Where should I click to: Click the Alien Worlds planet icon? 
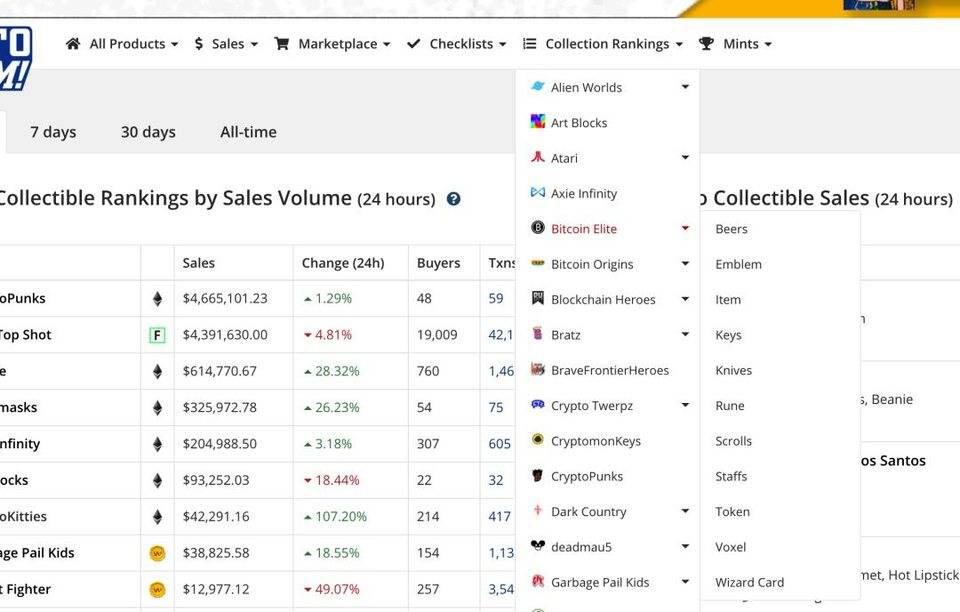click(x=538, y=86)
